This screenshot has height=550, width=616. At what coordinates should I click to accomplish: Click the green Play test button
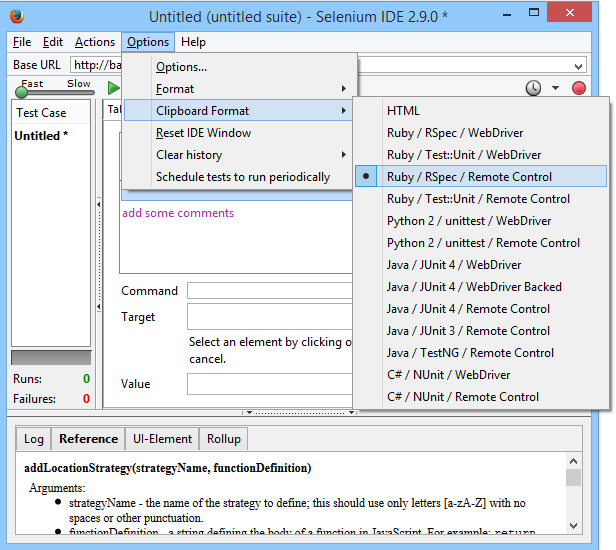(x=114, y=88)
